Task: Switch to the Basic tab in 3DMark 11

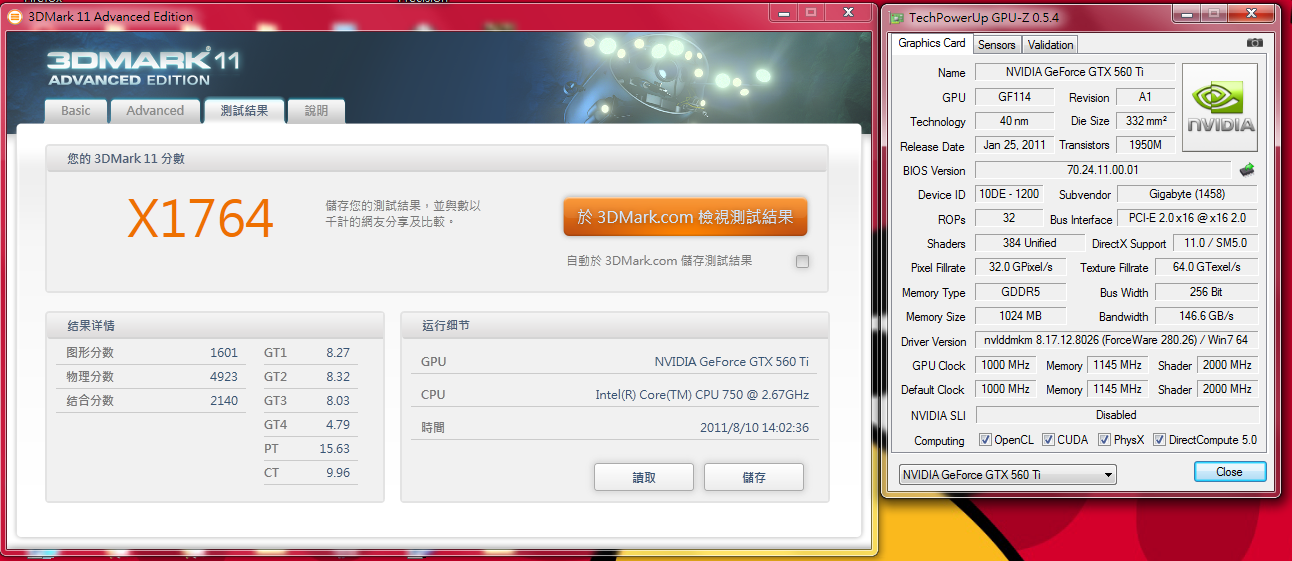Action: click(75, 111)
